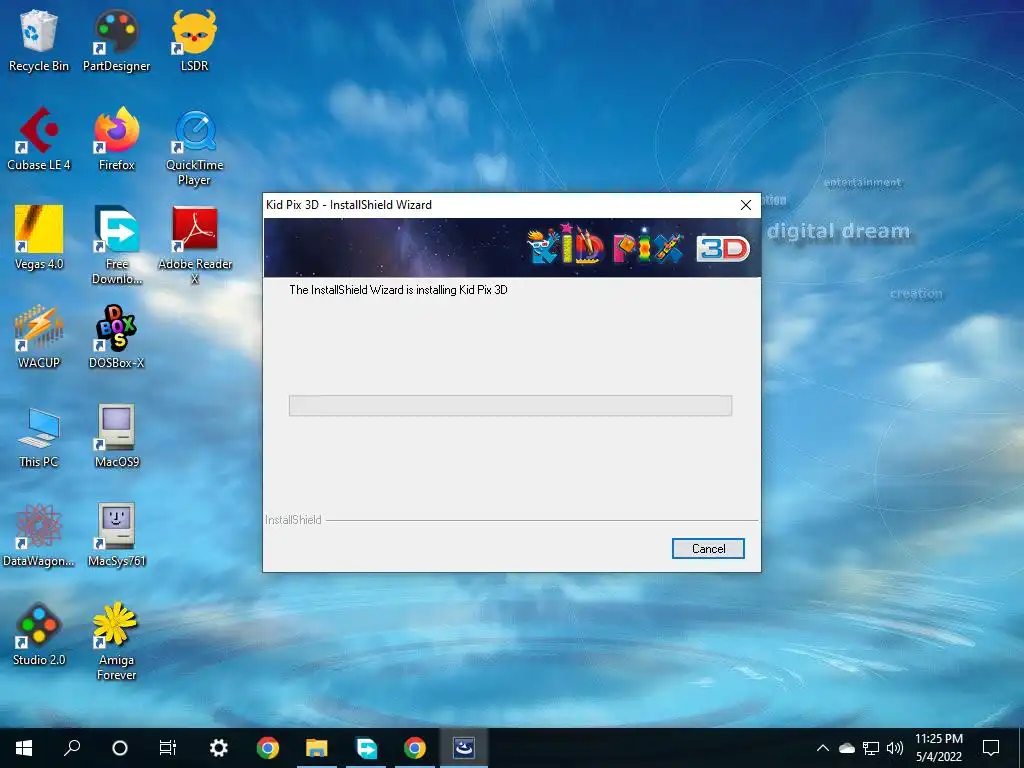1024x768 pixels.
Task: Select the QuickTime Player shortcut
Action: tap(194, 148)
